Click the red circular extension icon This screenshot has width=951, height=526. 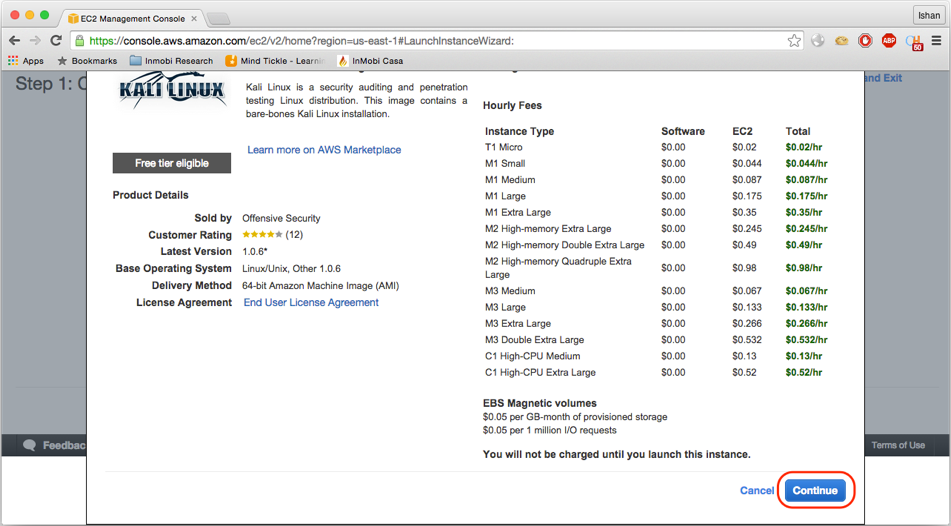(865, 41)
